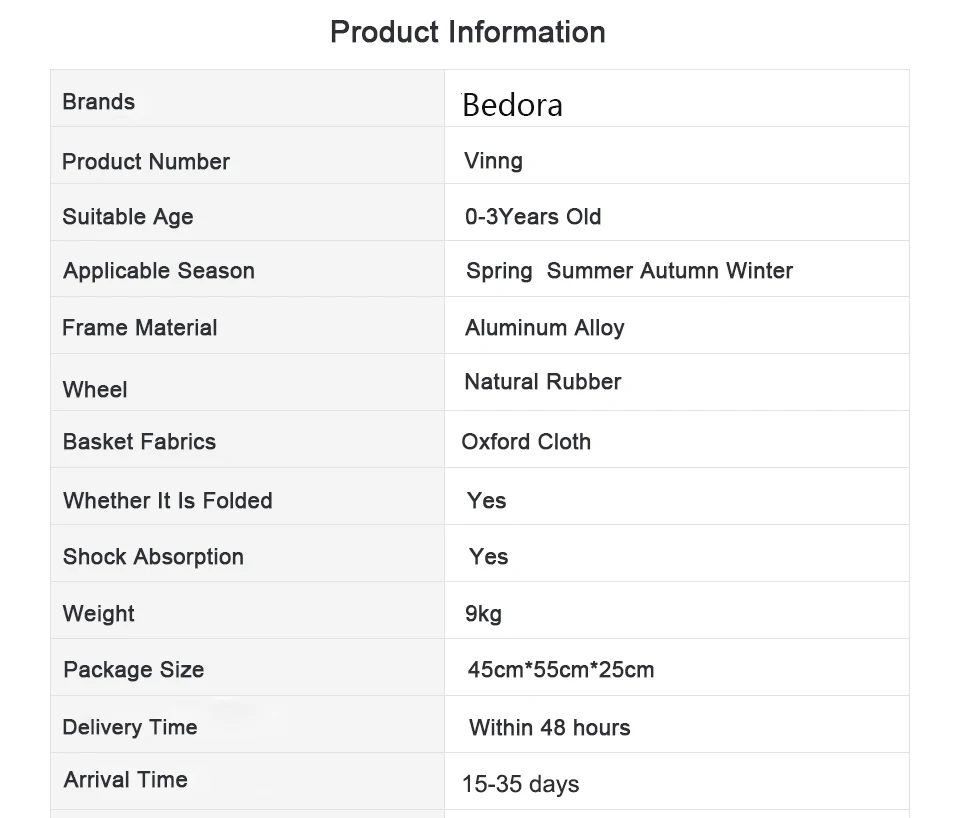Select the Applicable Season label
The height and width of the screenshot is (818, 960).
click(x=159, y=271)
